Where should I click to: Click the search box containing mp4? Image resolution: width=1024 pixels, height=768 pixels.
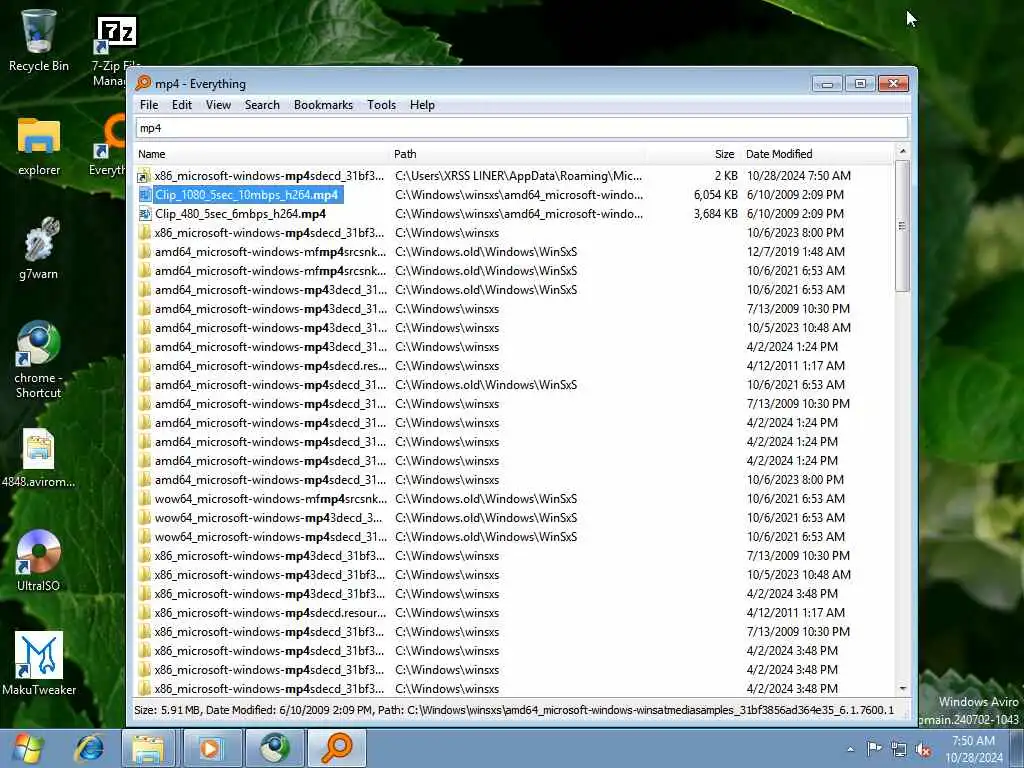[522, 128]
